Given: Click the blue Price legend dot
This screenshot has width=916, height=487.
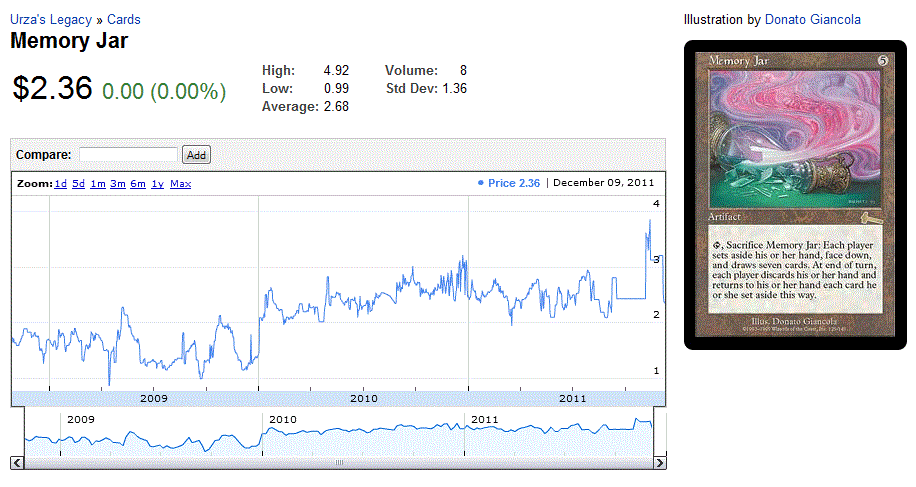Looking at the screenshot, I should [x=481, y=183].
